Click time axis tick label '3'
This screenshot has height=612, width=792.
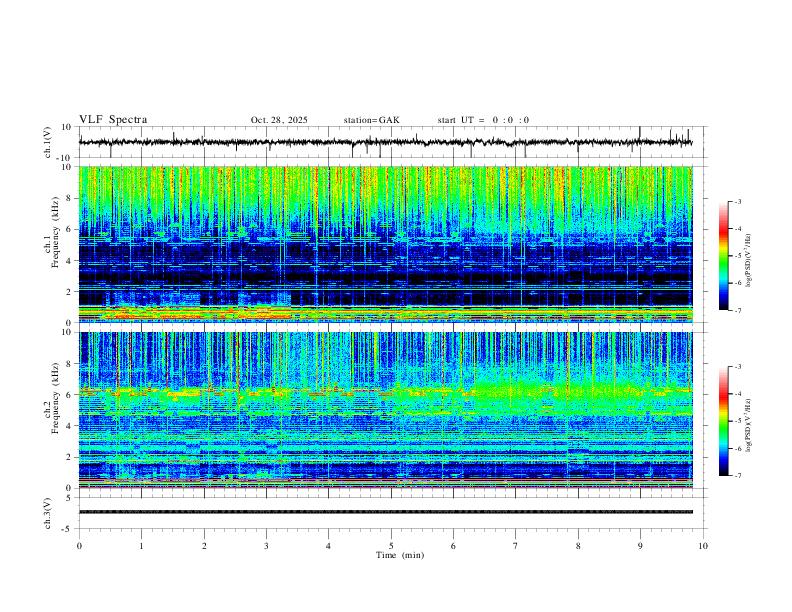click(266, 546)
